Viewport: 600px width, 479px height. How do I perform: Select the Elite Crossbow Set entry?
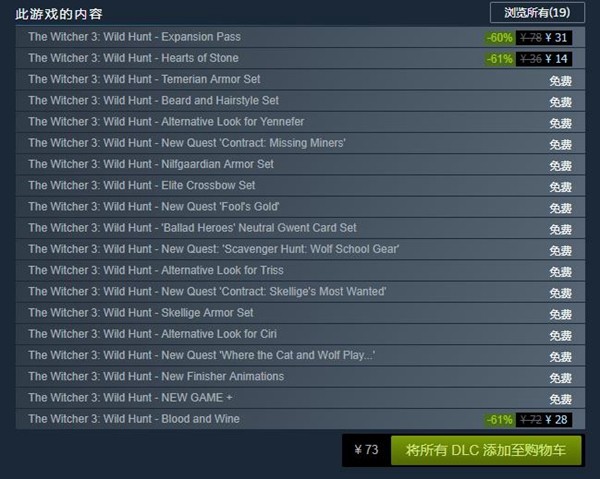tap(300, 186)
